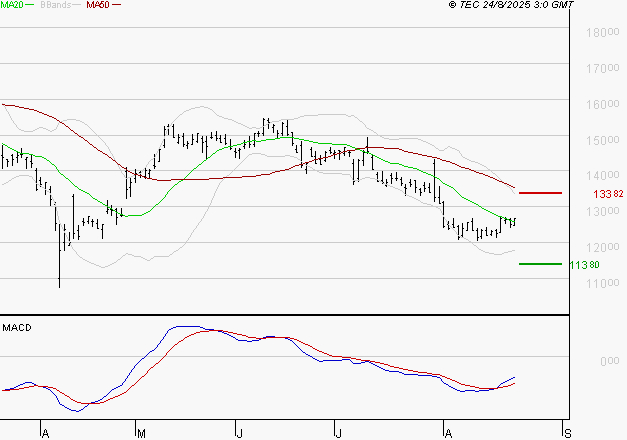The width and height of the screenshot is (627, 440).
Task: Click the M month marker on time axis
Action: pos(141,432)
